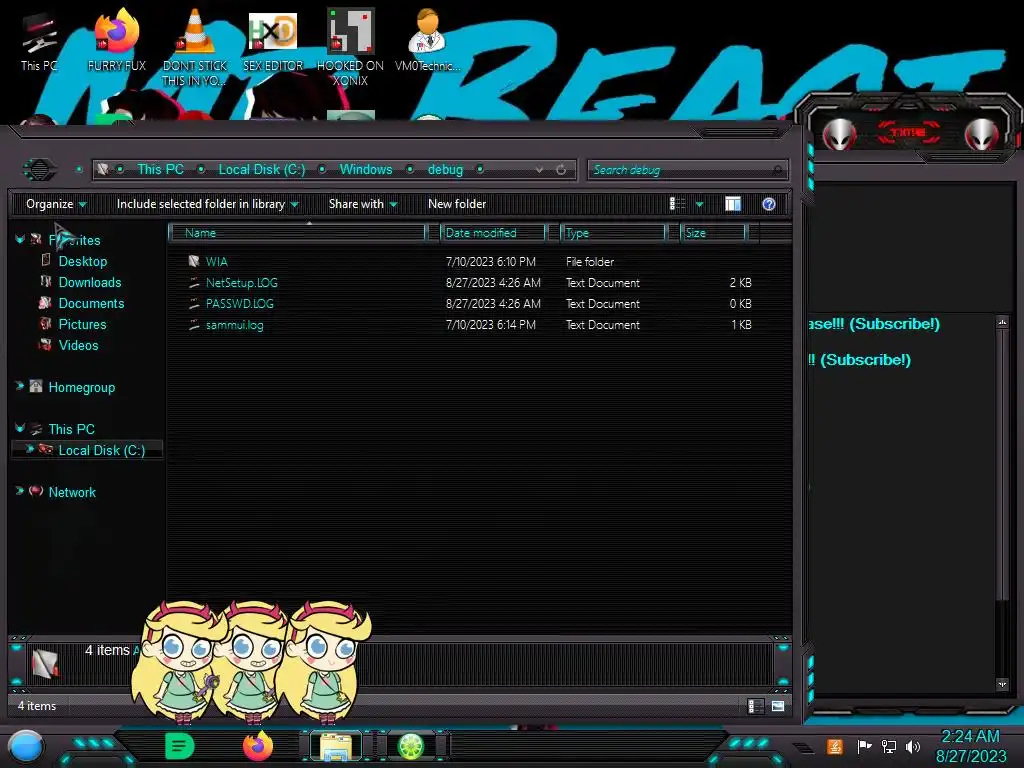Click debug breadcrumb in address bar
1024x768 pixels.
pos(445,170)
